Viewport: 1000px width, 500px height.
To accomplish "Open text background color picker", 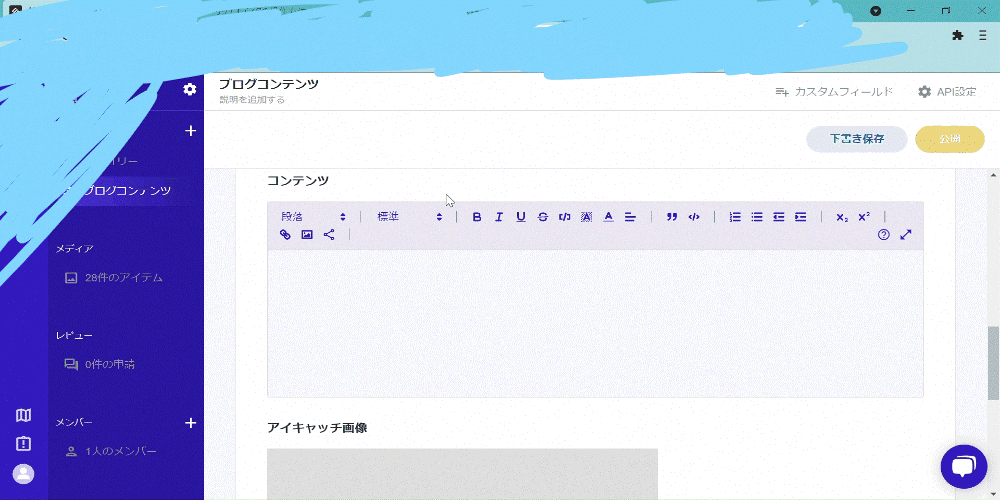I will 586,217.
